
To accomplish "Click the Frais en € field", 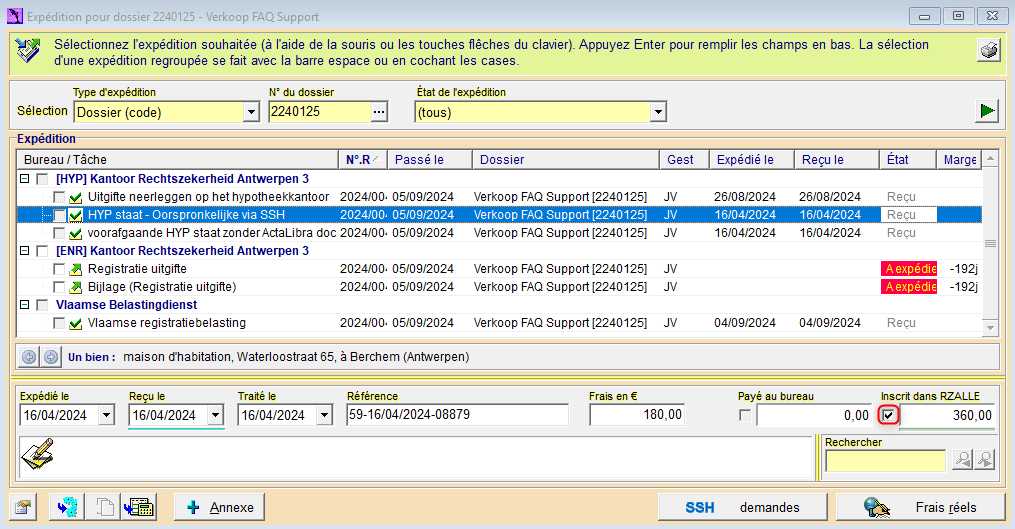I will coord(637,414).
